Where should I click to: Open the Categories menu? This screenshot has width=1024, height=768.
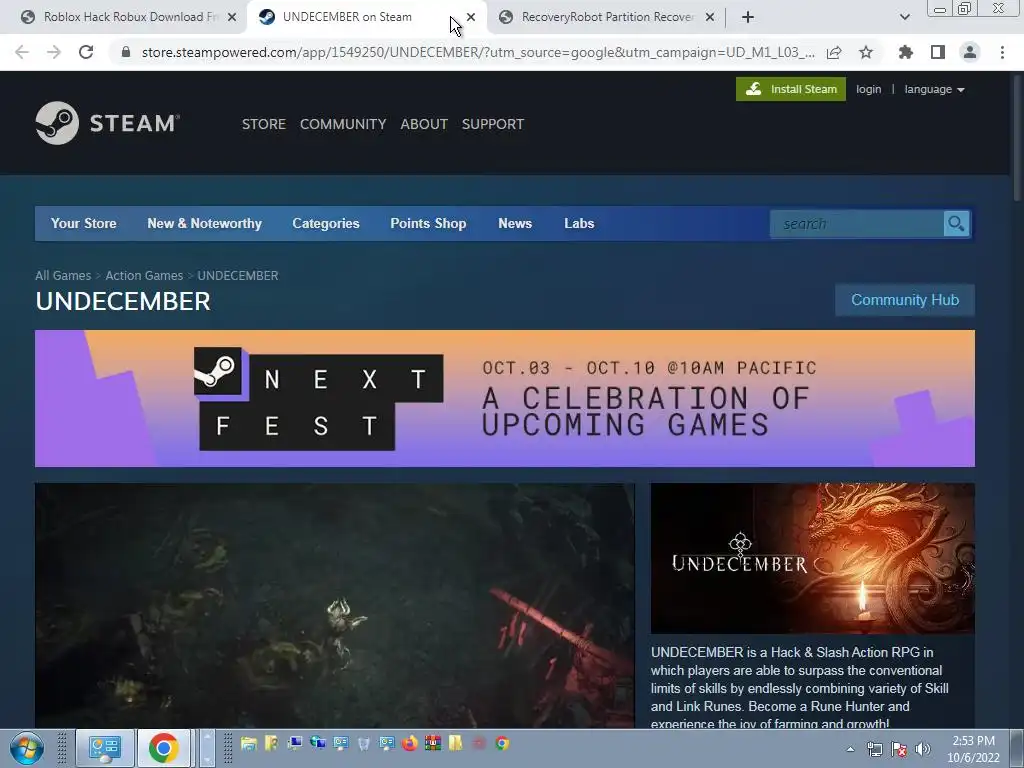point(326,223)
